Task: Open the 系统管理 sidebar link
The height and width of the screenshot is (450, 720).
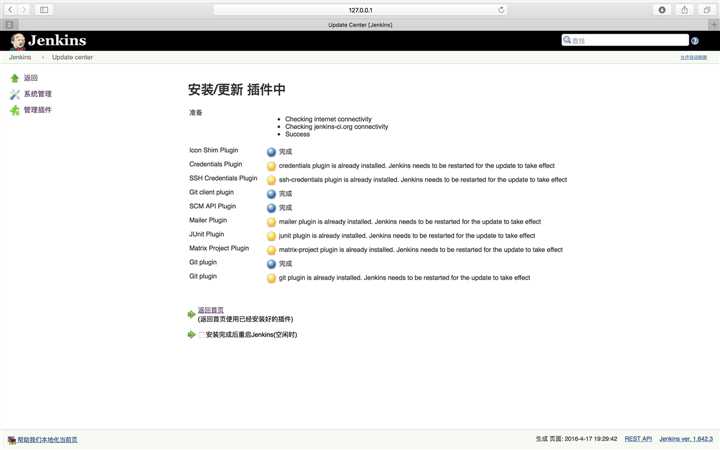Action: pyautogui.click(x=38, y=94)
